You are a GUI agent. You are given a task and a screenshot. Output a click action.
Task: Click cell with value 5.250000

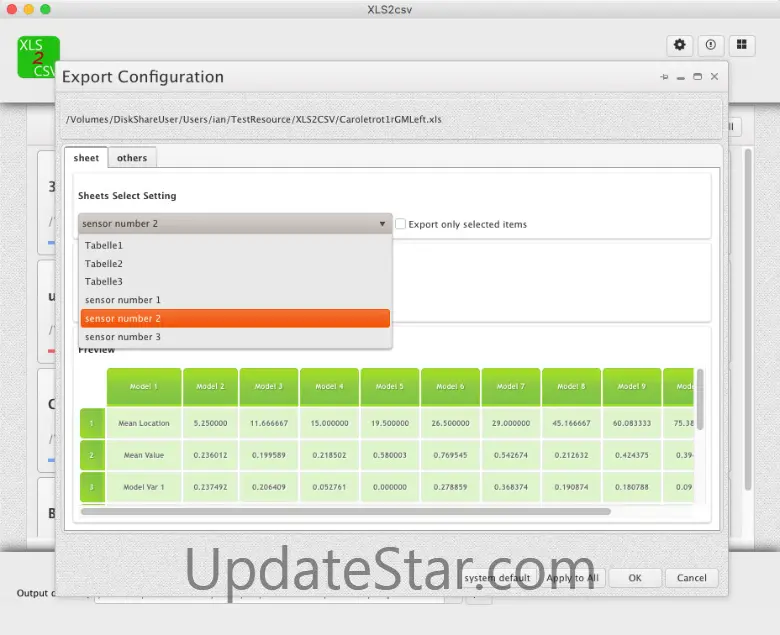pyautogui.click(x=210, y=423)
